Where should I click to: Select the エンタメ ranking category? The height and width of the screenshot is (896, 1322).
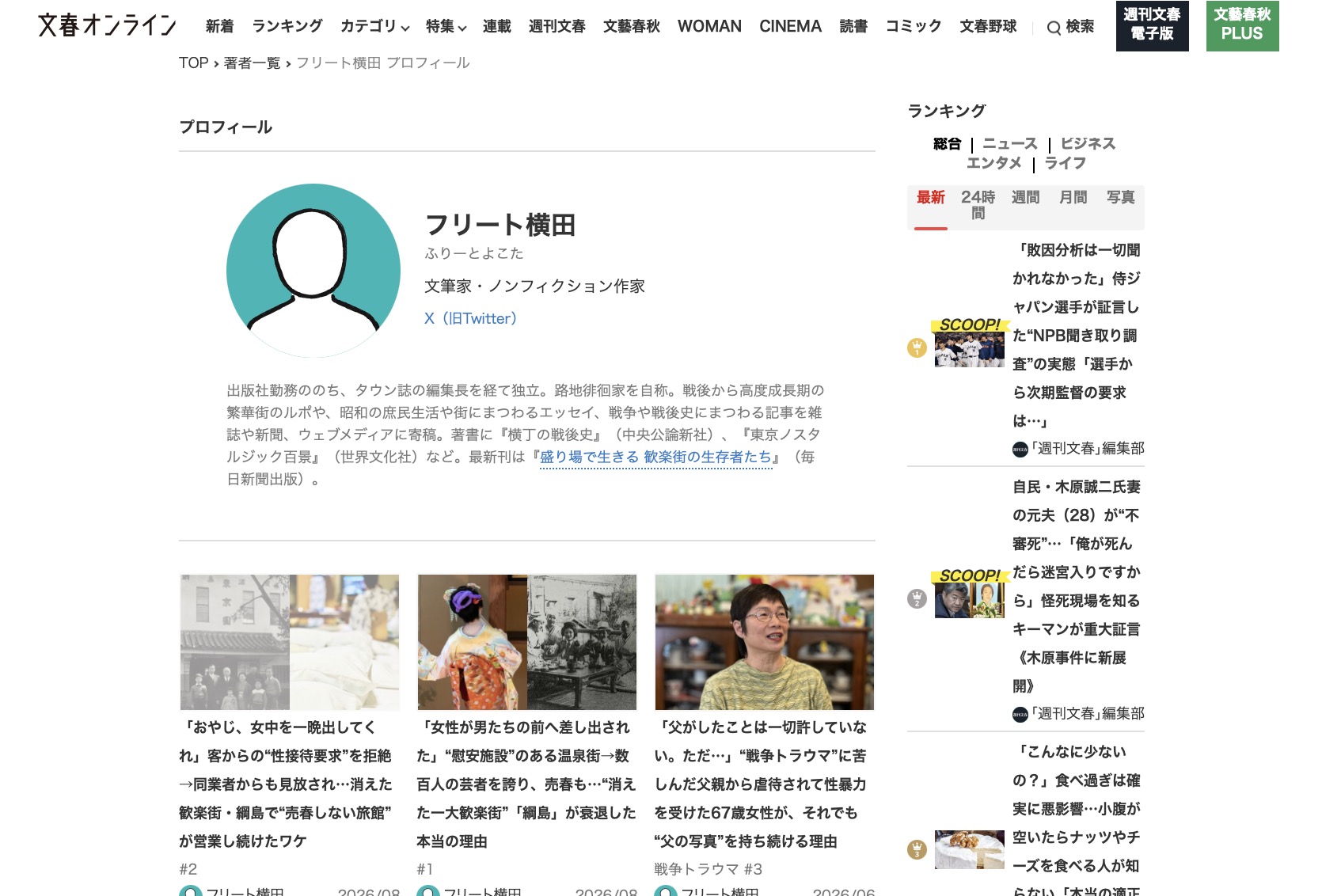[x=993, y=162]
